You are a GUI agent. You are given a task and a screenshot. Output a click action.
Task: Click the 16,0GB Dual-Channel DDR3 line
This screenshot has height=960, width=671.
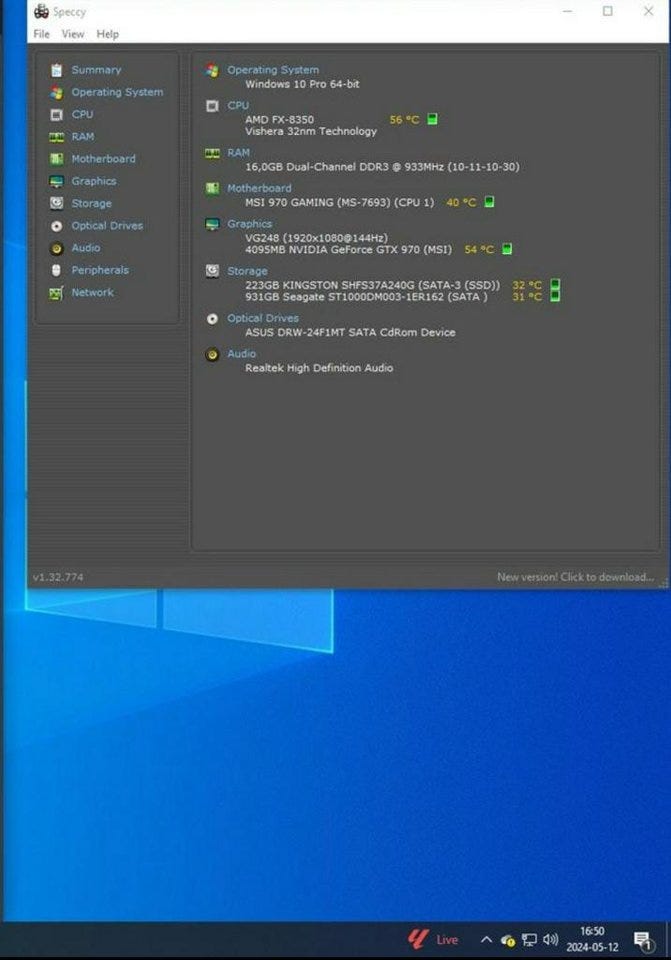pos(382,167)
